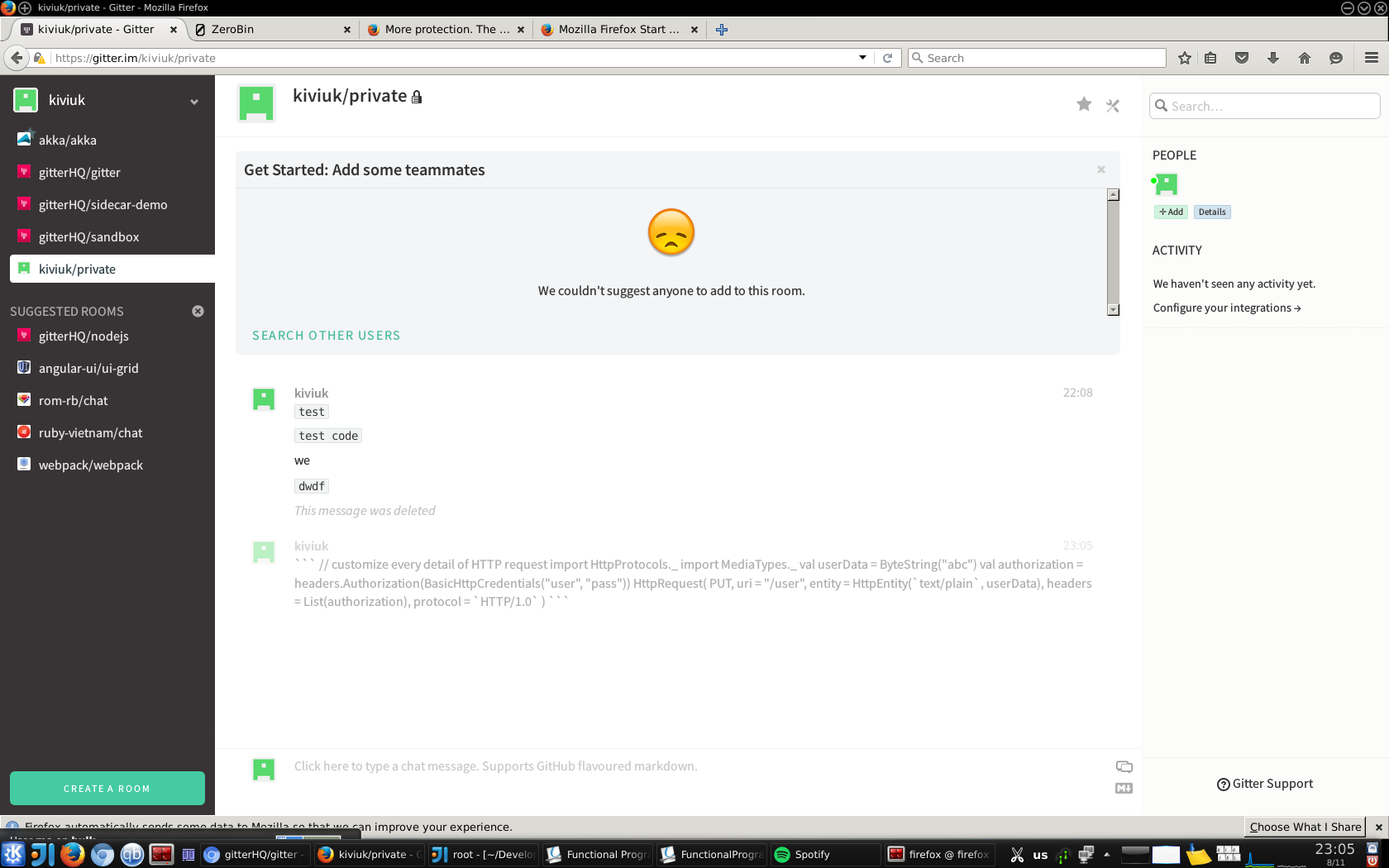1389x868 pixels.
Task: Open Configure your integrations link
Action: coord(1227,308)
